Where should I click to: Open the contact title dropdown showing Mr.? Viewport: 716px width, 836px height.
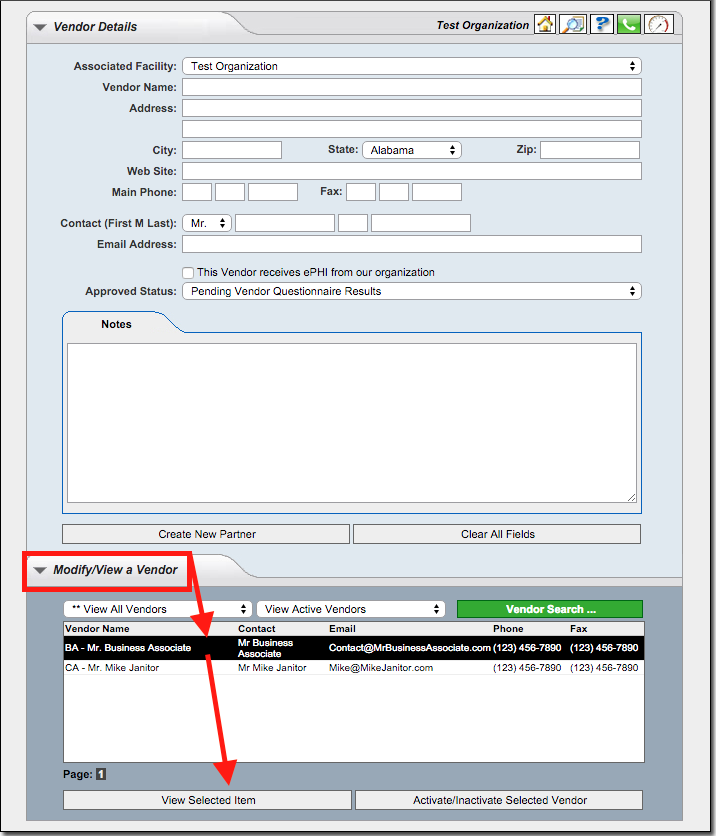(x=207, y=223)
